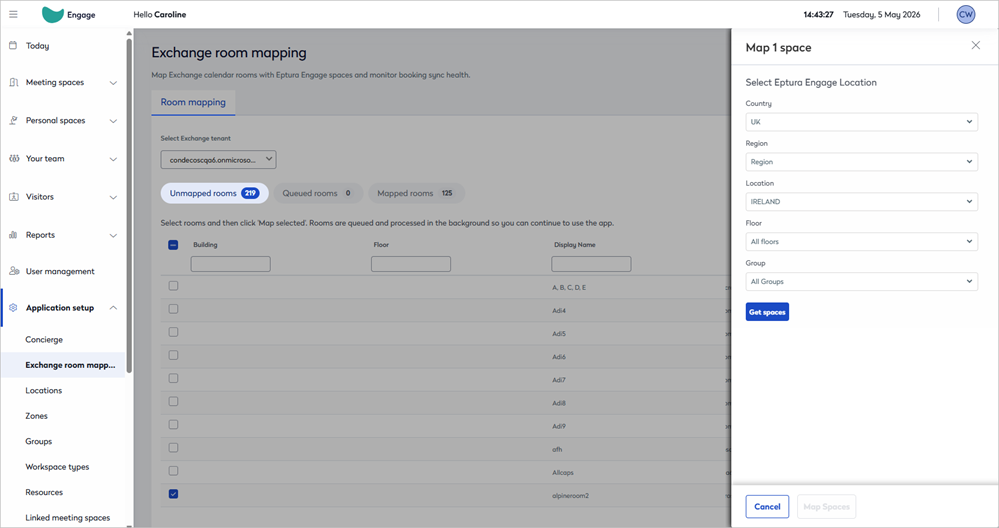Open the Region dropdown
999x528 pixels.
tap(861, 162)
